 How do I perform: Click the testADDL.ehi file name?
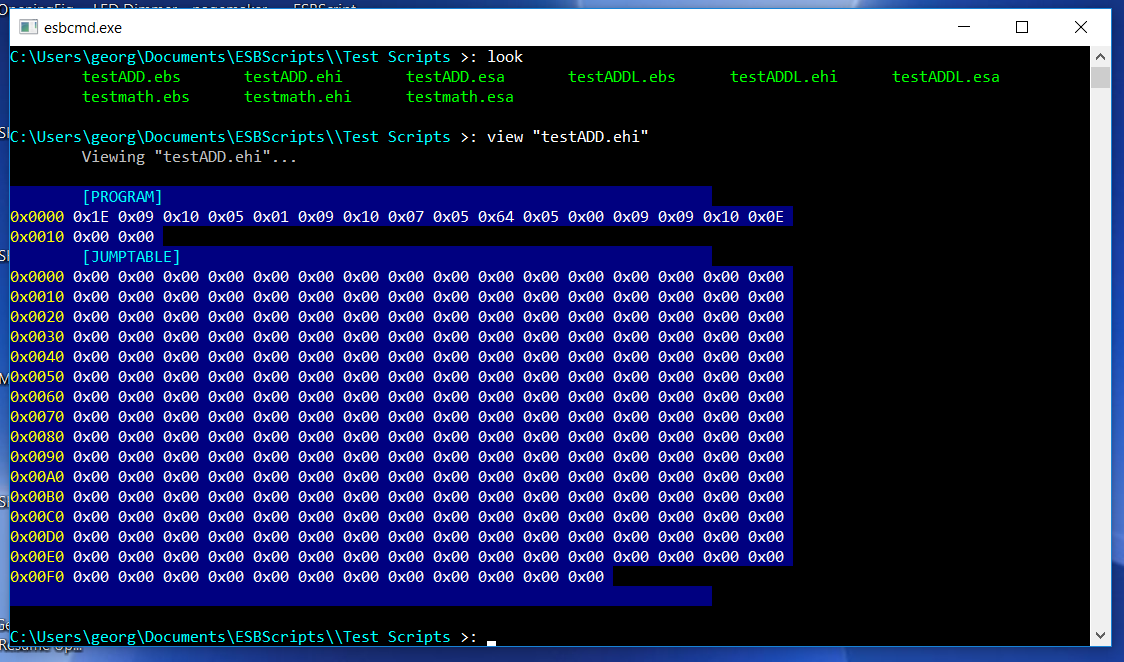coord(783,77)
